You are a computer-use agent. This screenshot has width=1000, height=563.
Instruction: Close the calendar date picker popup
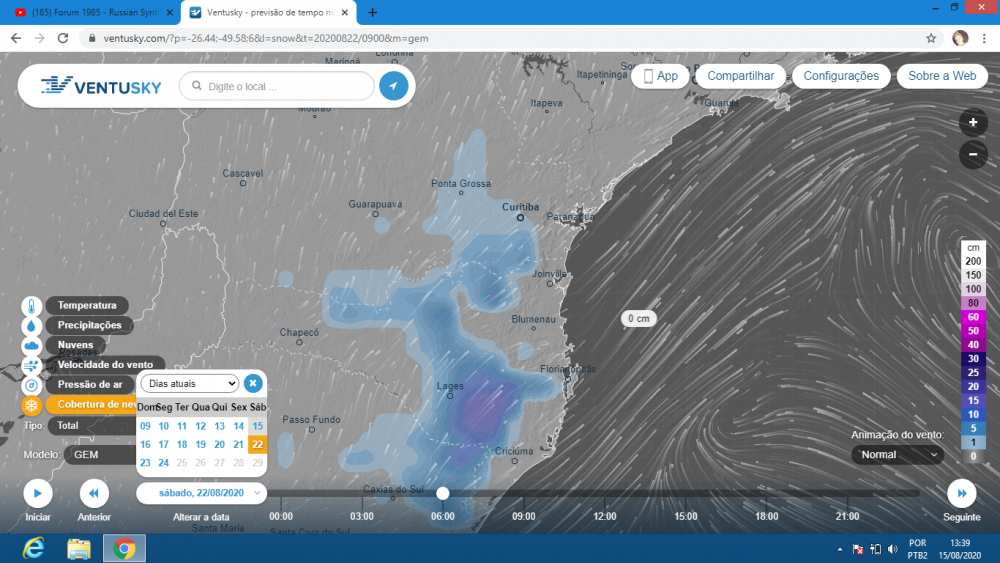(253, 383)
